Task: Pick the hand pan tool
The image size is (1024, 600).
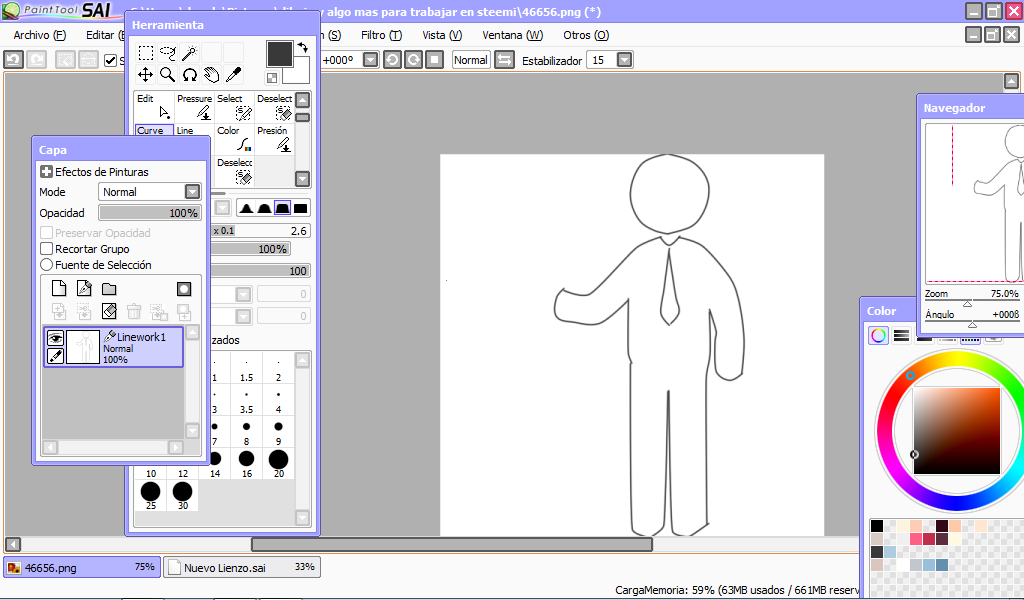Action: pos(211,75)
